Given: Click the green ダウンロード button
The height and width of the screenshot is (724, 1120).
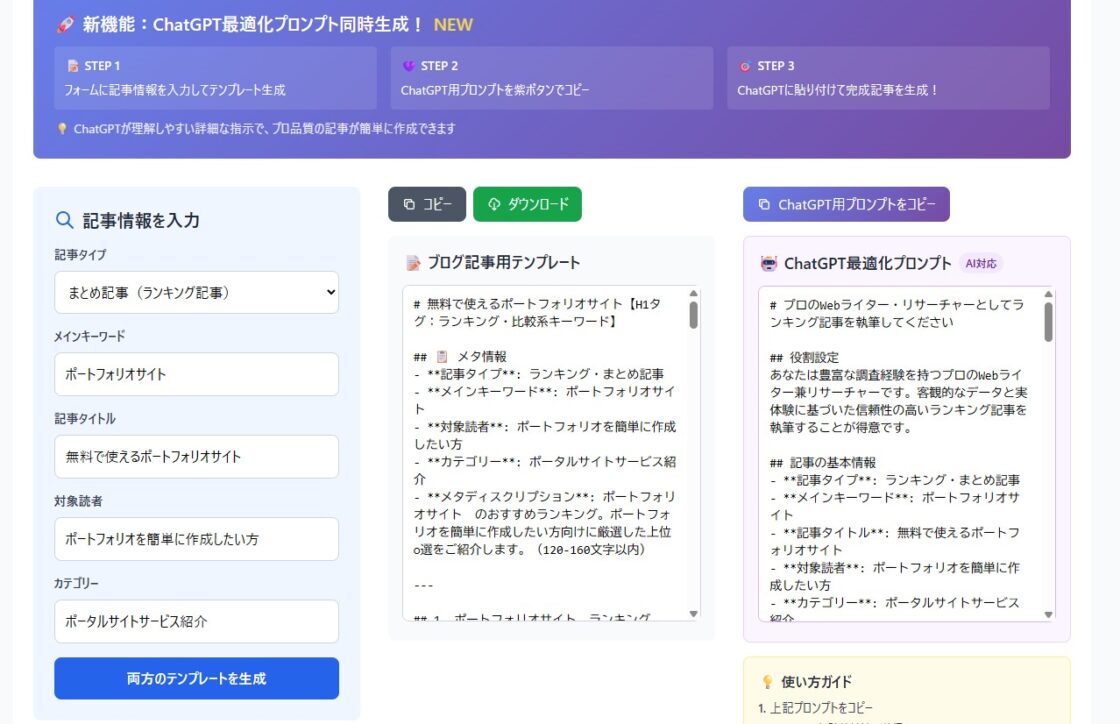Looking at the screenshot, I should 527,204.
